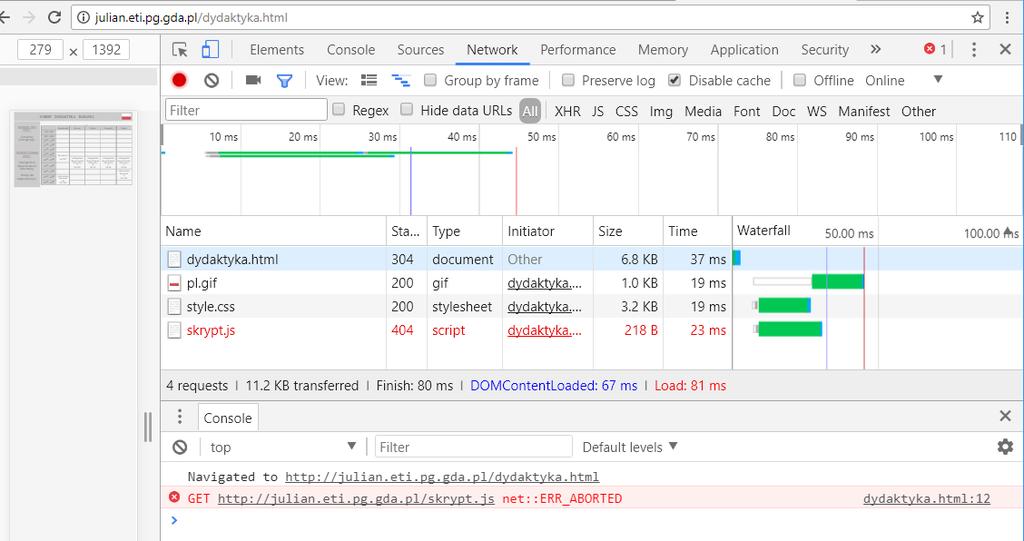
Task: Filter requests by CSS type
Action: pyautogui.click(x=626, y=111)
